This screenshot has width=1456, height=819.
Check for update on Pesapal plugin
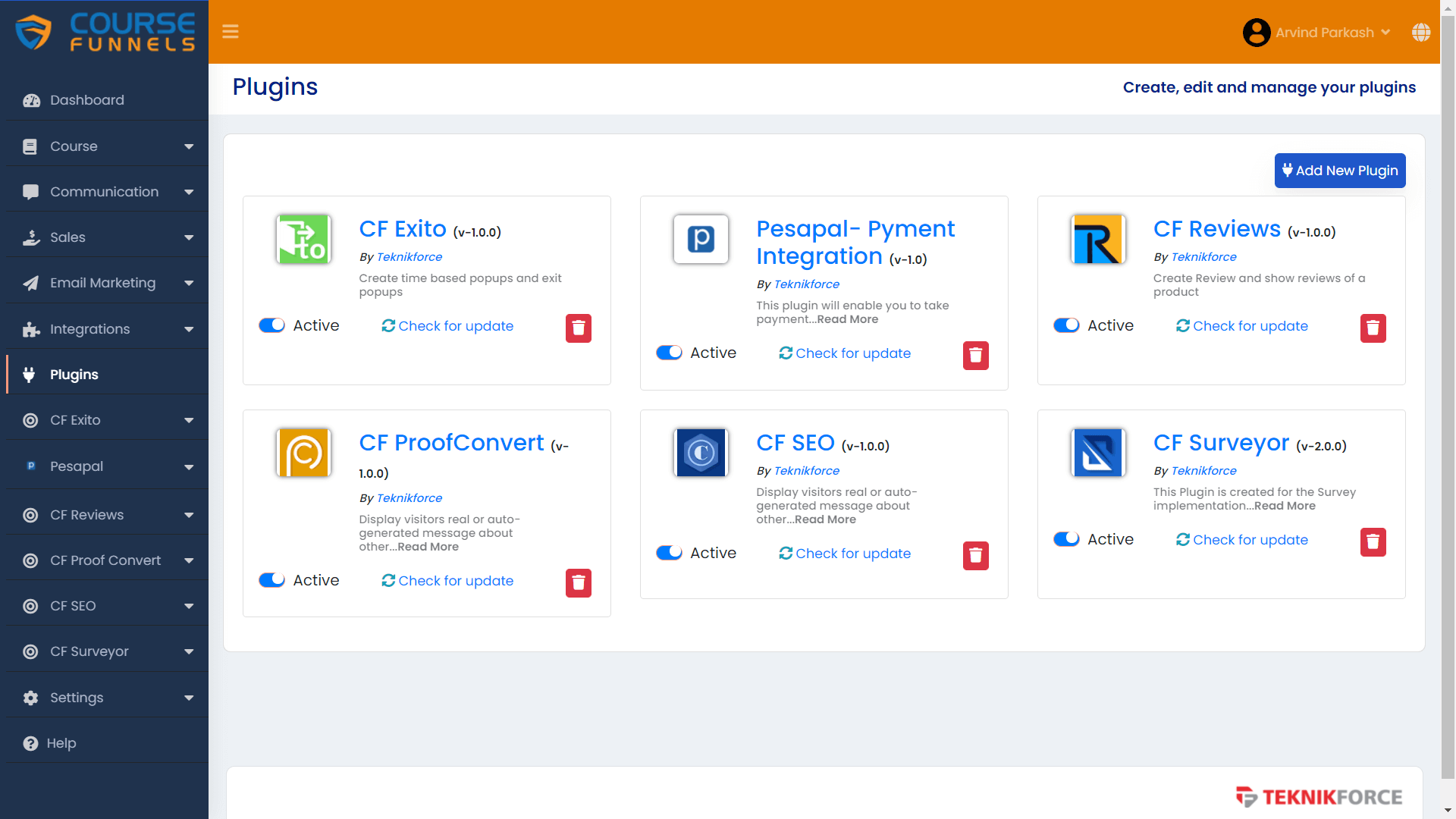click(x=845, y=353)
